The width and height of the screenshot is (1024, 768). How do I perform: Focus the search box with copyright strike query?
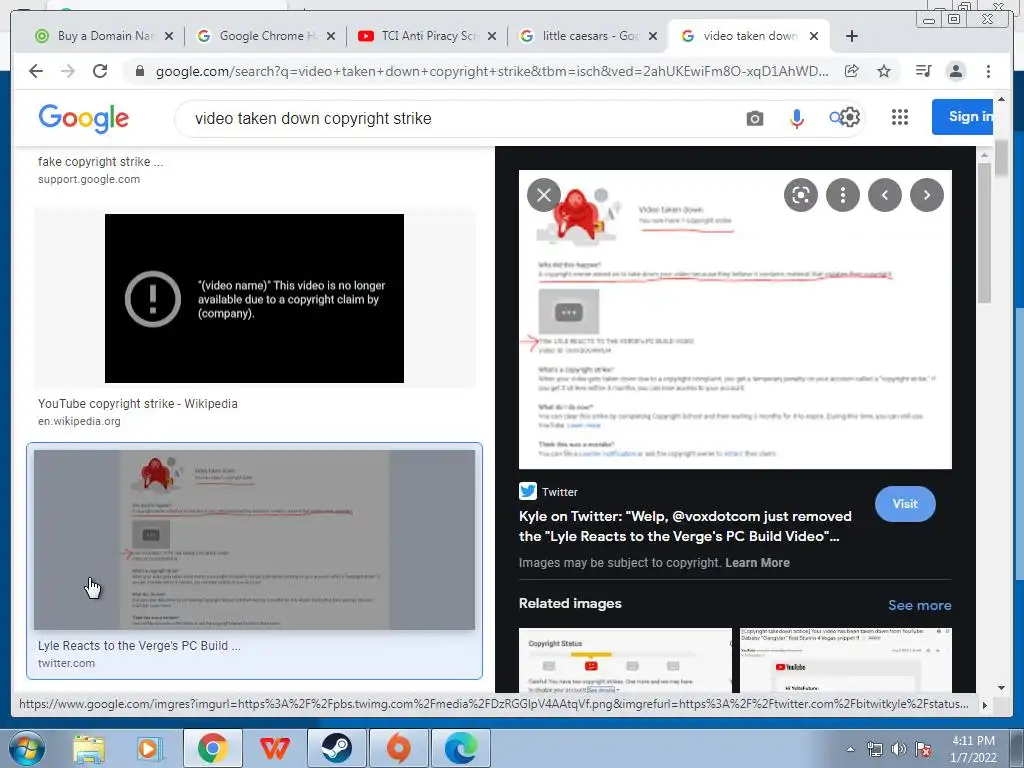tap(457, 119)
